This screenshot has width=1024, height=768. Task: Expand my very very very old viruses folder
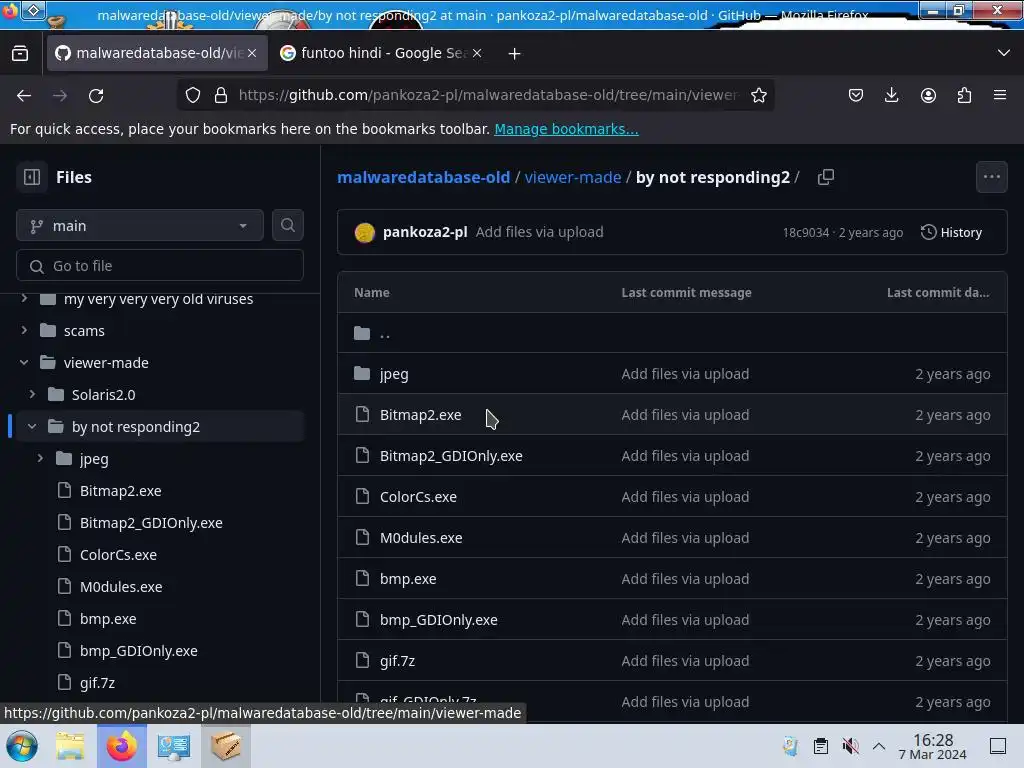(24, 298)
